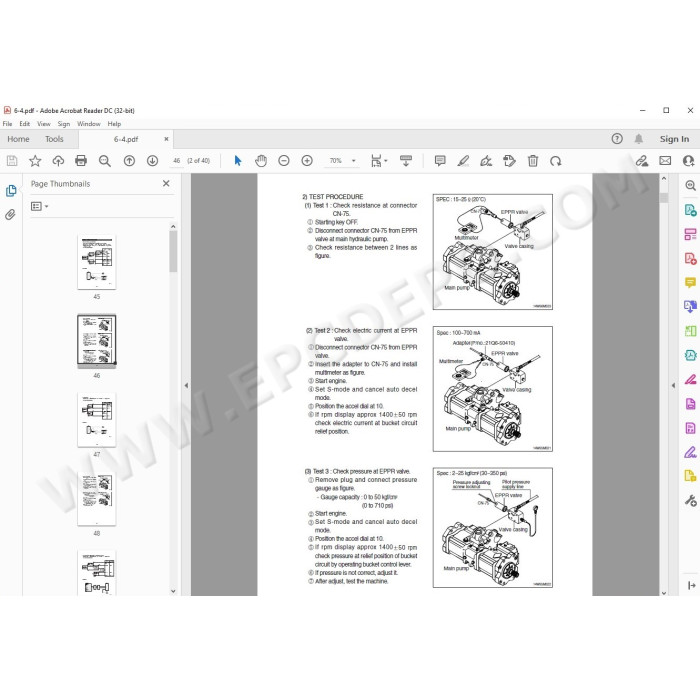The height and width of the screenshot is (700, 700).
Task: Switch to the Home tab
Action: (x=18, y=139)
